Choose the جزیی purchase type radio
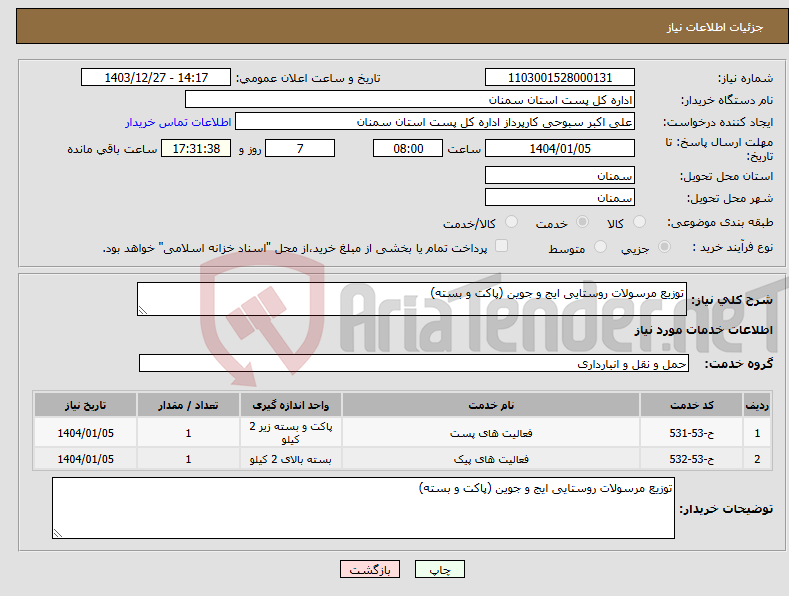The image size is (789, 596). pos(664,247)
